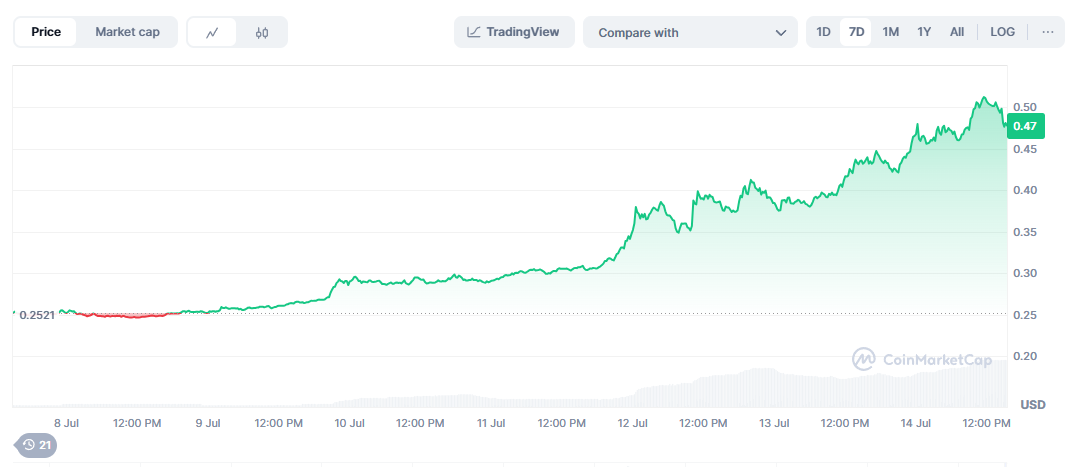Select the Price tab
Screen dimensions: 1075x467
tap(46, 32)
